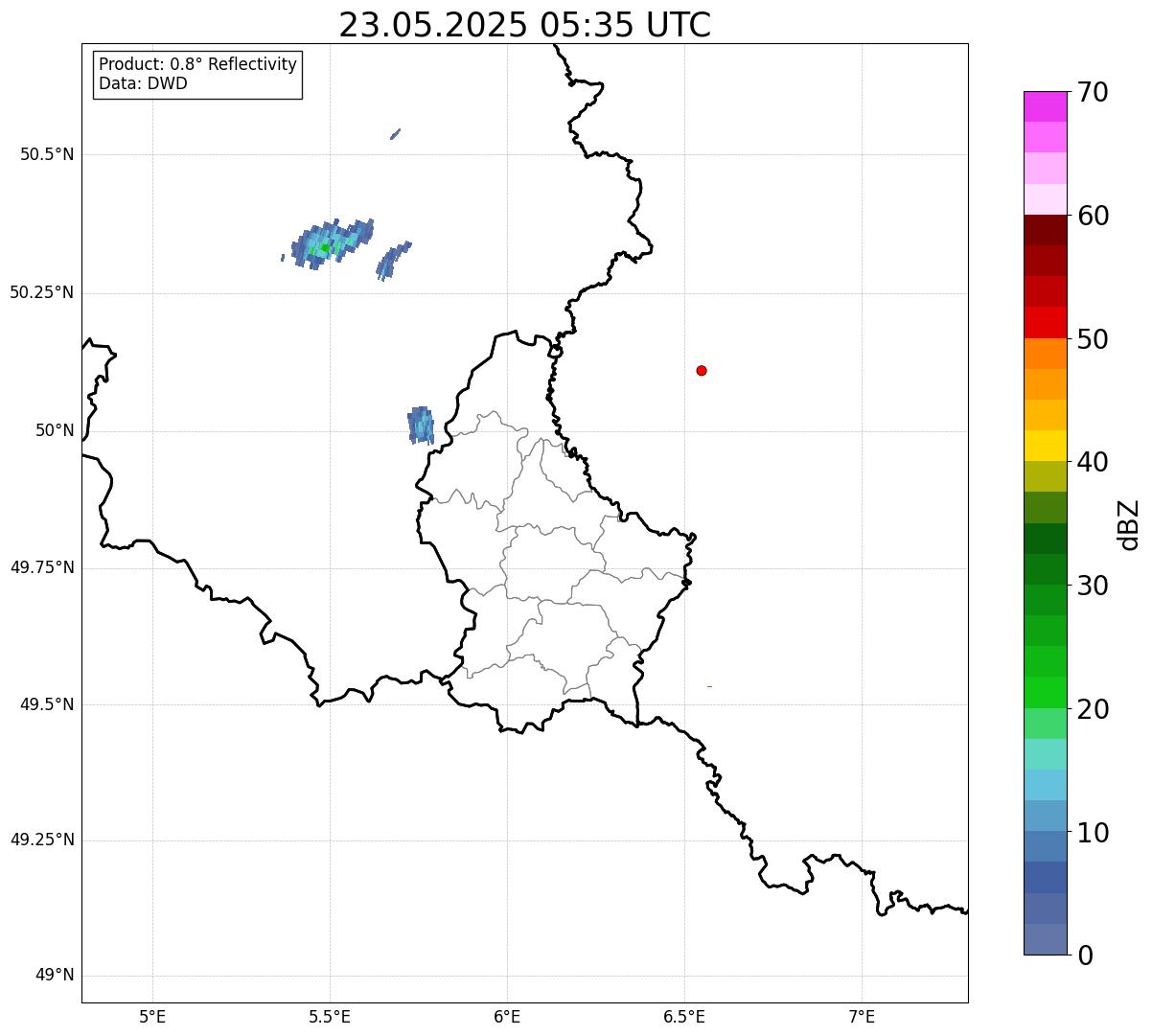Click the "dBZ" colorbar axis label
1152x1036 pixels.
[x=1129, y=523]
